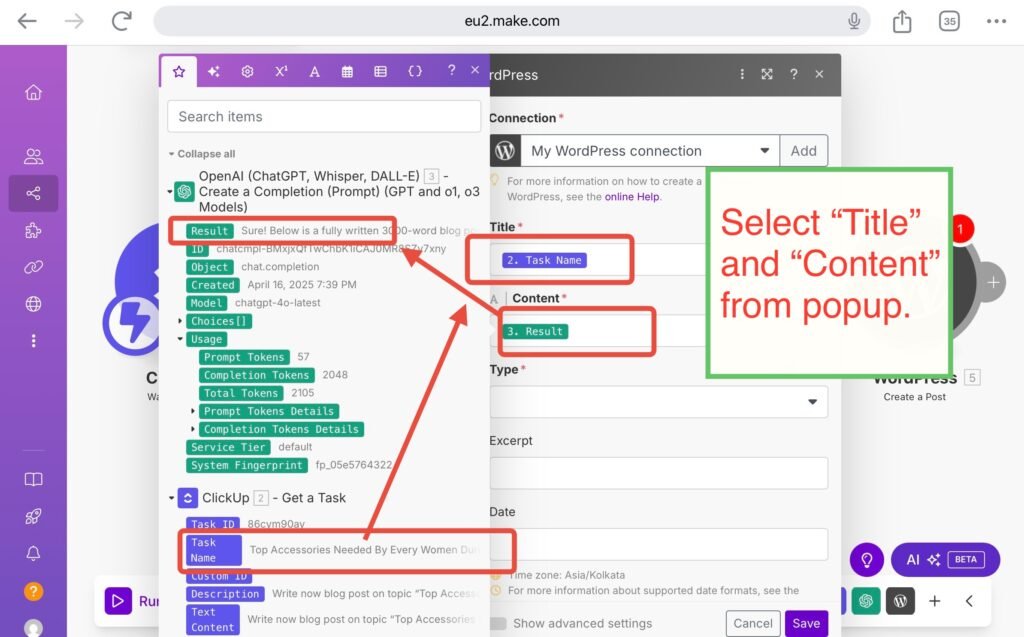Tap the microphone icon in the address bar
The height and width of the screenshot is (637, 1024).
click(854, 21)
